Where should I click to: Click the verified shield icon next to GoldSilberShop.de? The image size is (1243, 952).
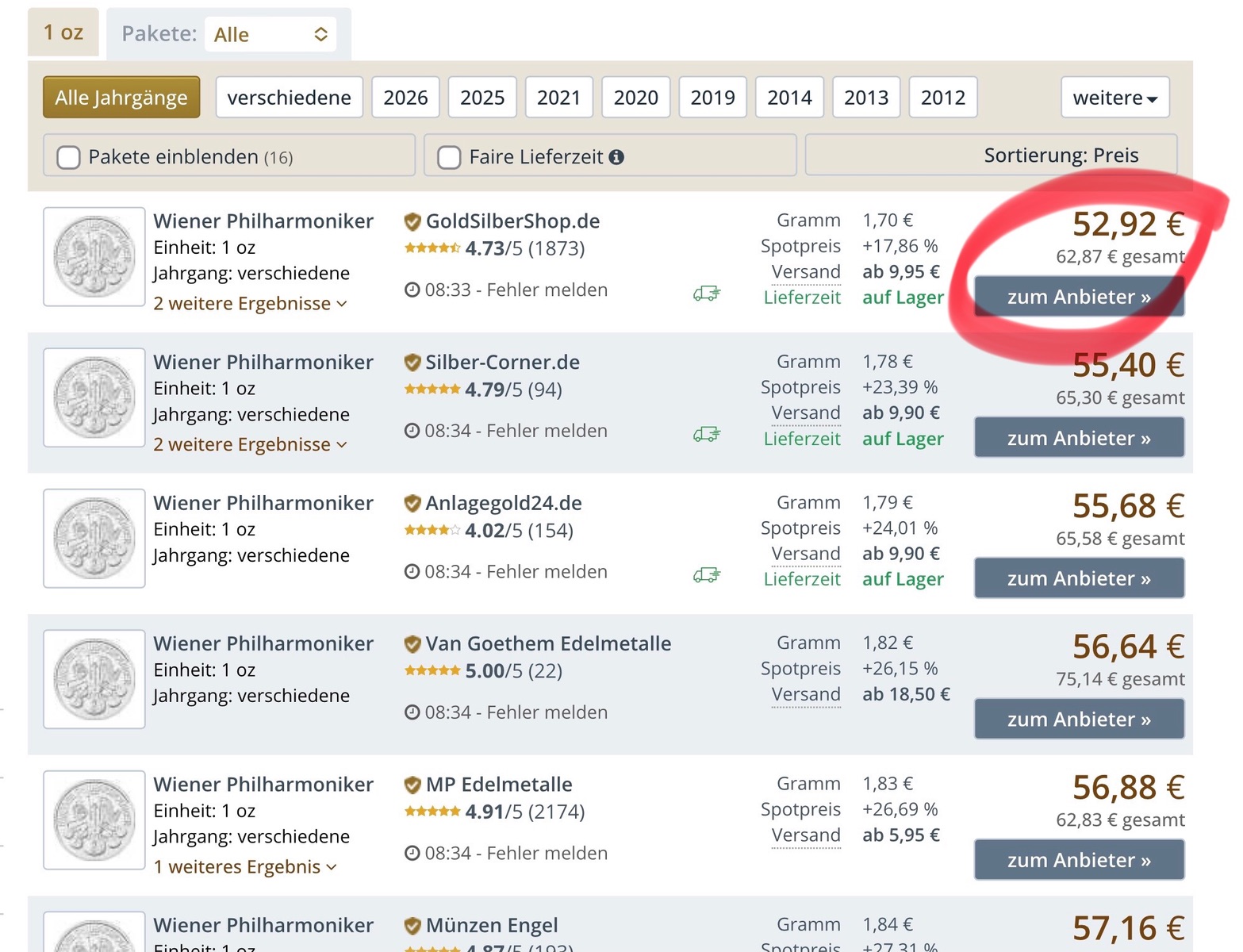(412, 221)
